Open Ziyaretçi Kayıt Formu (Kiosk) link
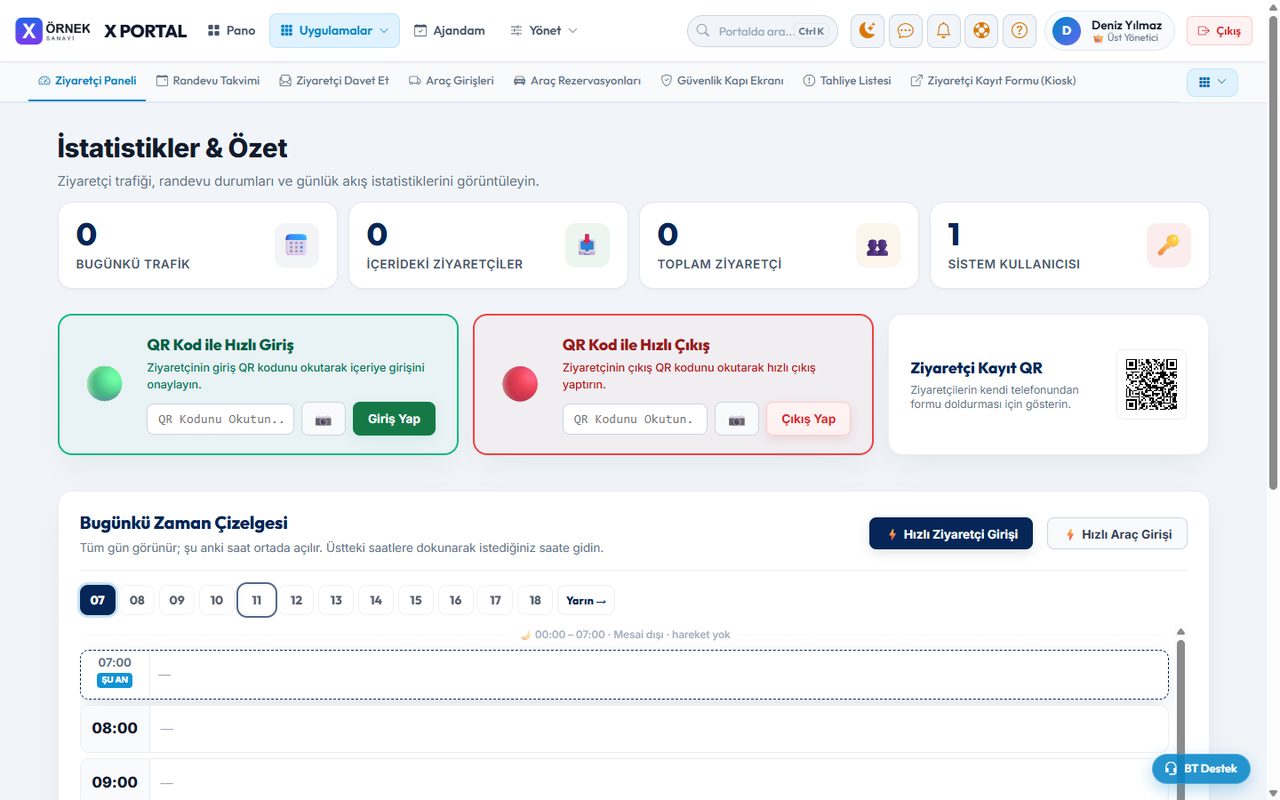This screenshot has width=1280, height=800. (x=993, y=80)
